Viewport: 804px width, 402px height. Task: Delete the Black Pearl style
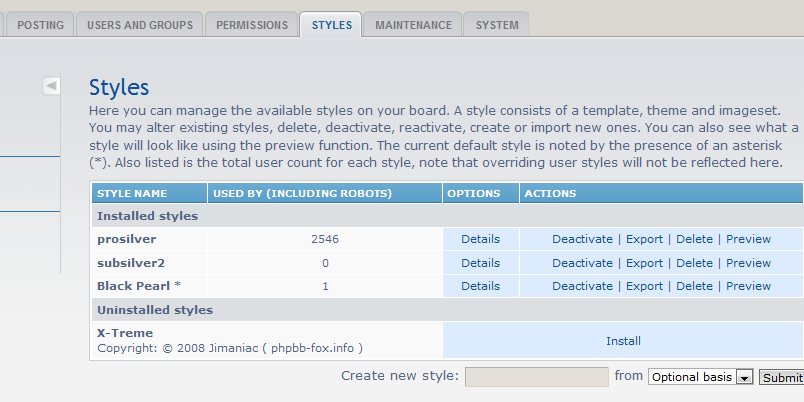click(x=694, y=286)
